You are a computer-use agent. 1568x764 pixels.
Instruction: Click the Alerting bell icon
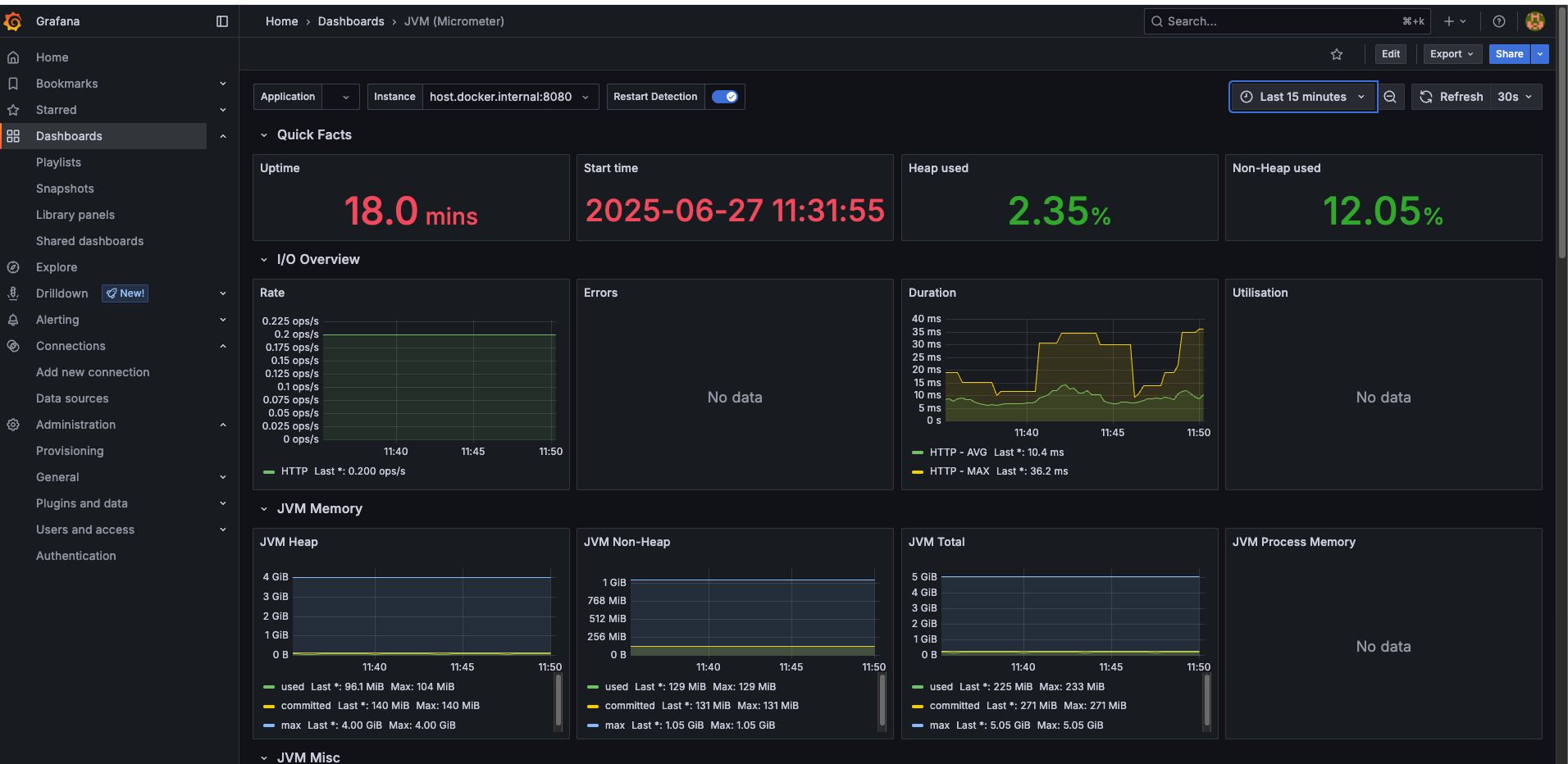13,320
